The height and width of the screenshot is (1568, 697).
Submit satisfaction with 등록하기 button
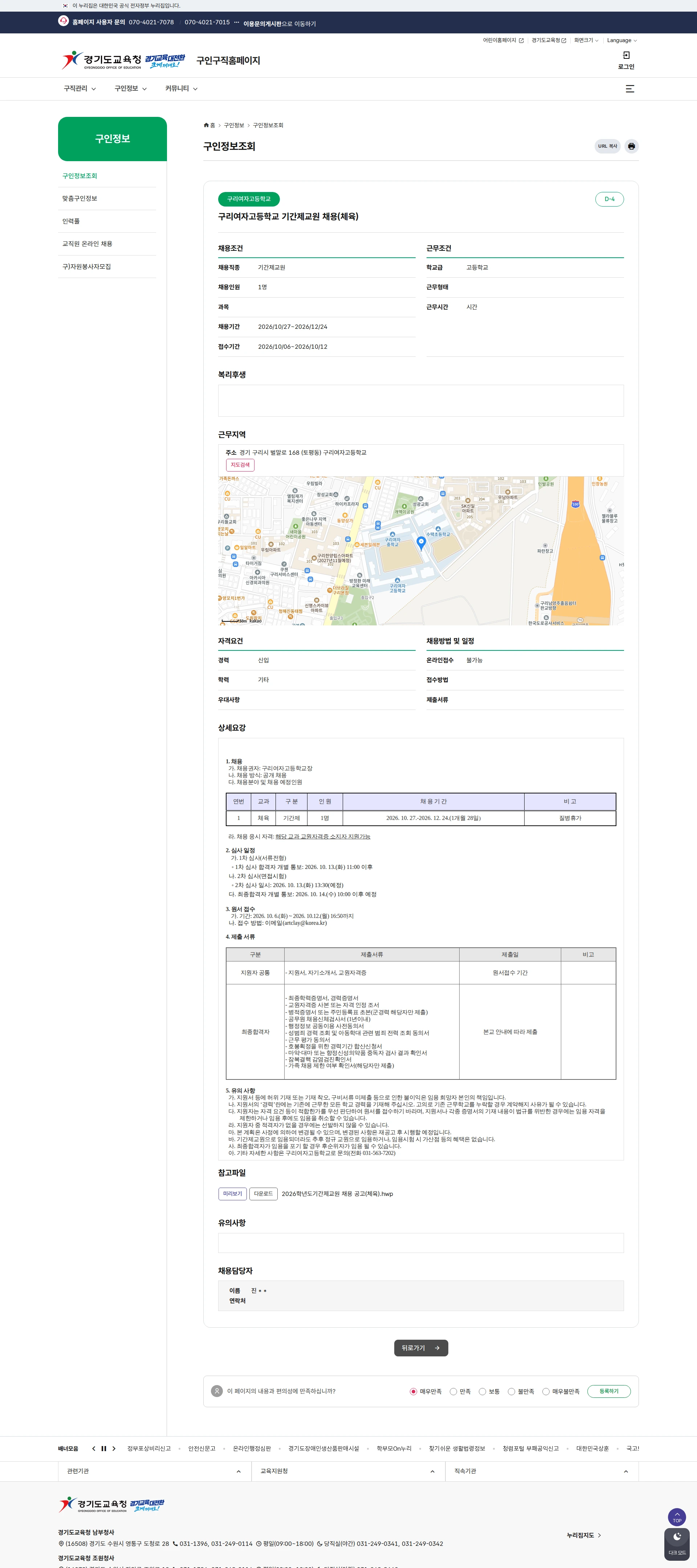click(x=609, y=1392)
